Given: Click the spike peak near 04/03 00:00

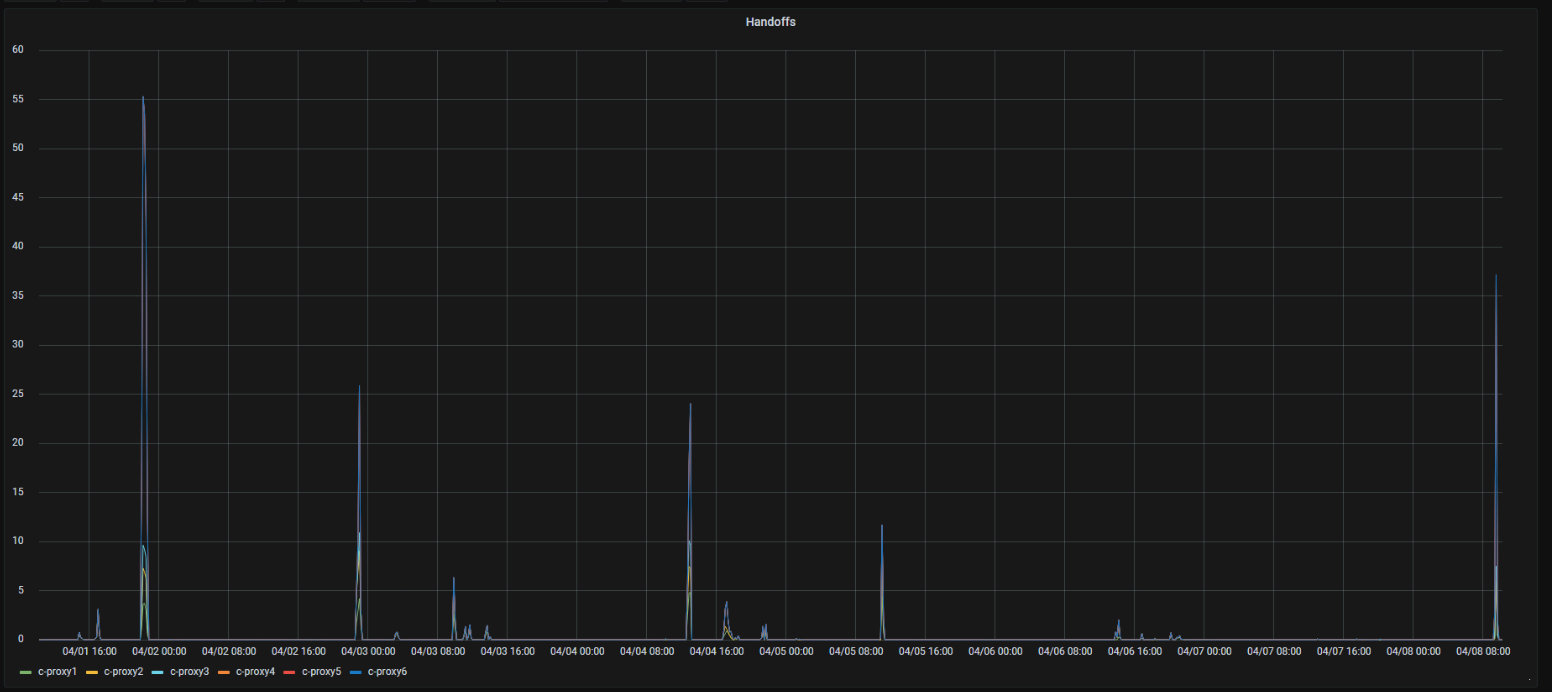Looking at the screenshot, I should [x=359, y=387].
